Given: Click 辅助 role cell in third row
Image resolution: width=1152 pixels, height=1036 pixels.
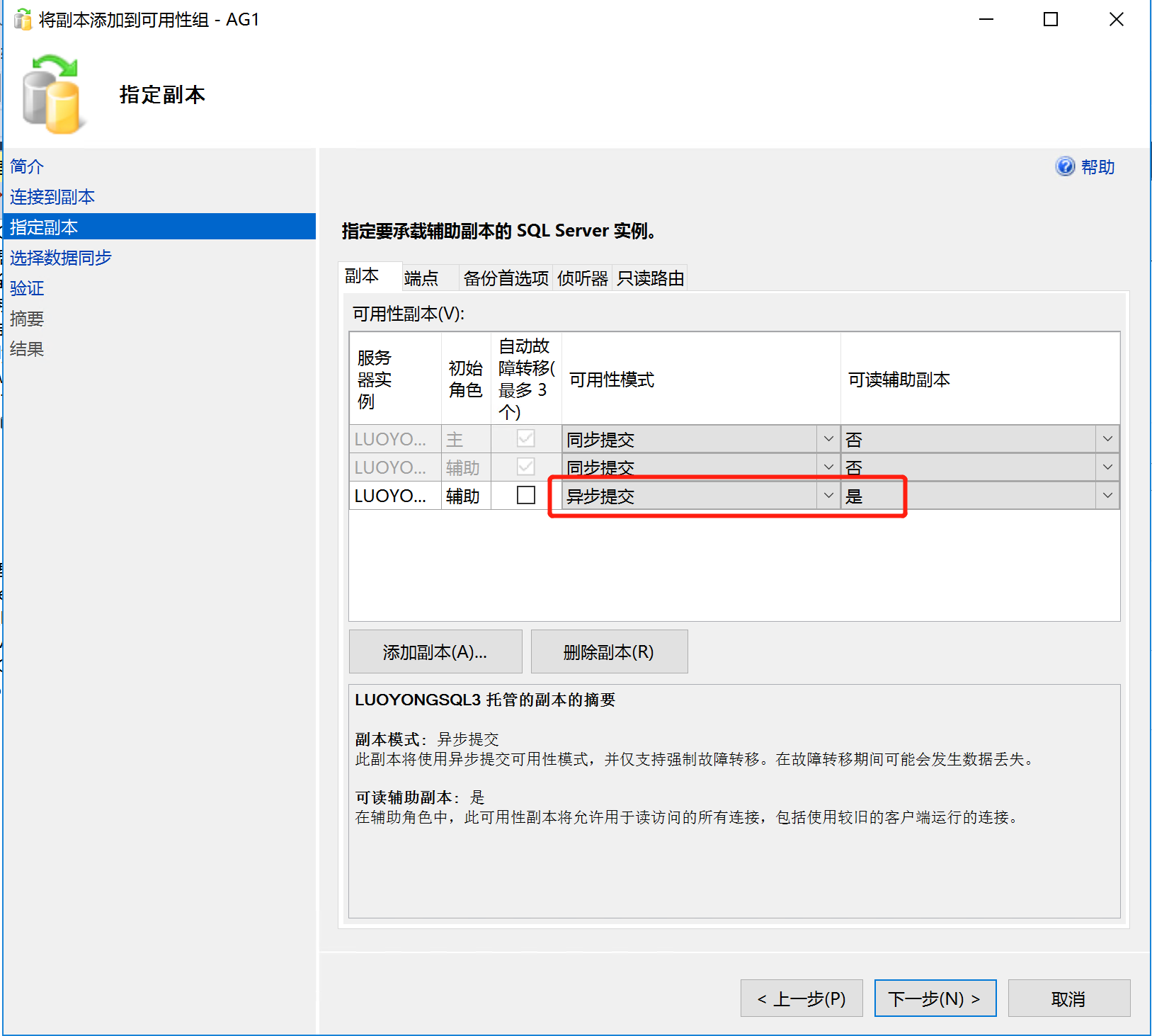Looking at the screenshot, I should click(466, 496).
